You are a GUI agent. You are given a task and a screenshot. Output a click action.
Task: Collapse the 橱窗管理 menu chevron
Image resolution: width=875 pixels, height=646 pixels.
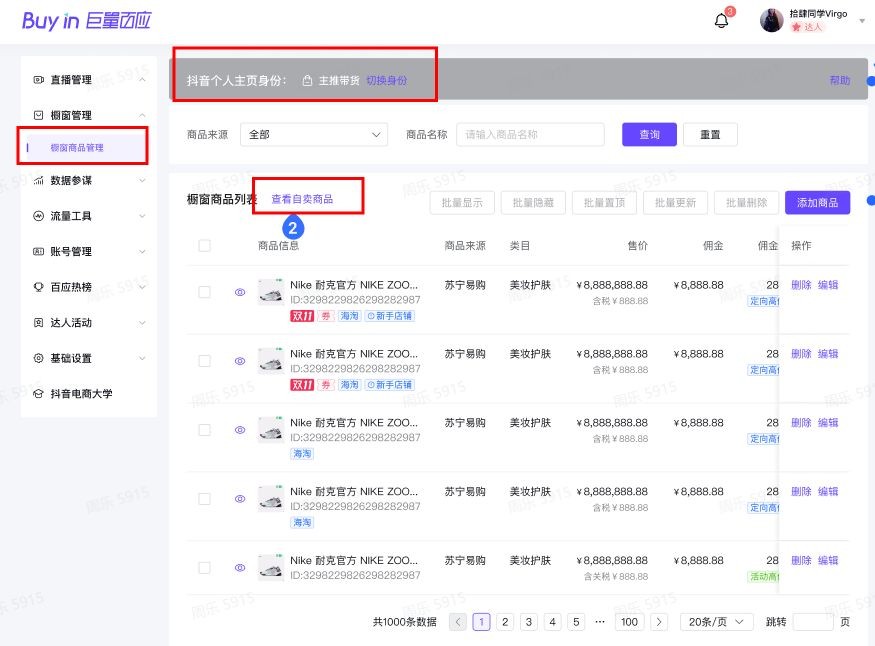(142, 115)
